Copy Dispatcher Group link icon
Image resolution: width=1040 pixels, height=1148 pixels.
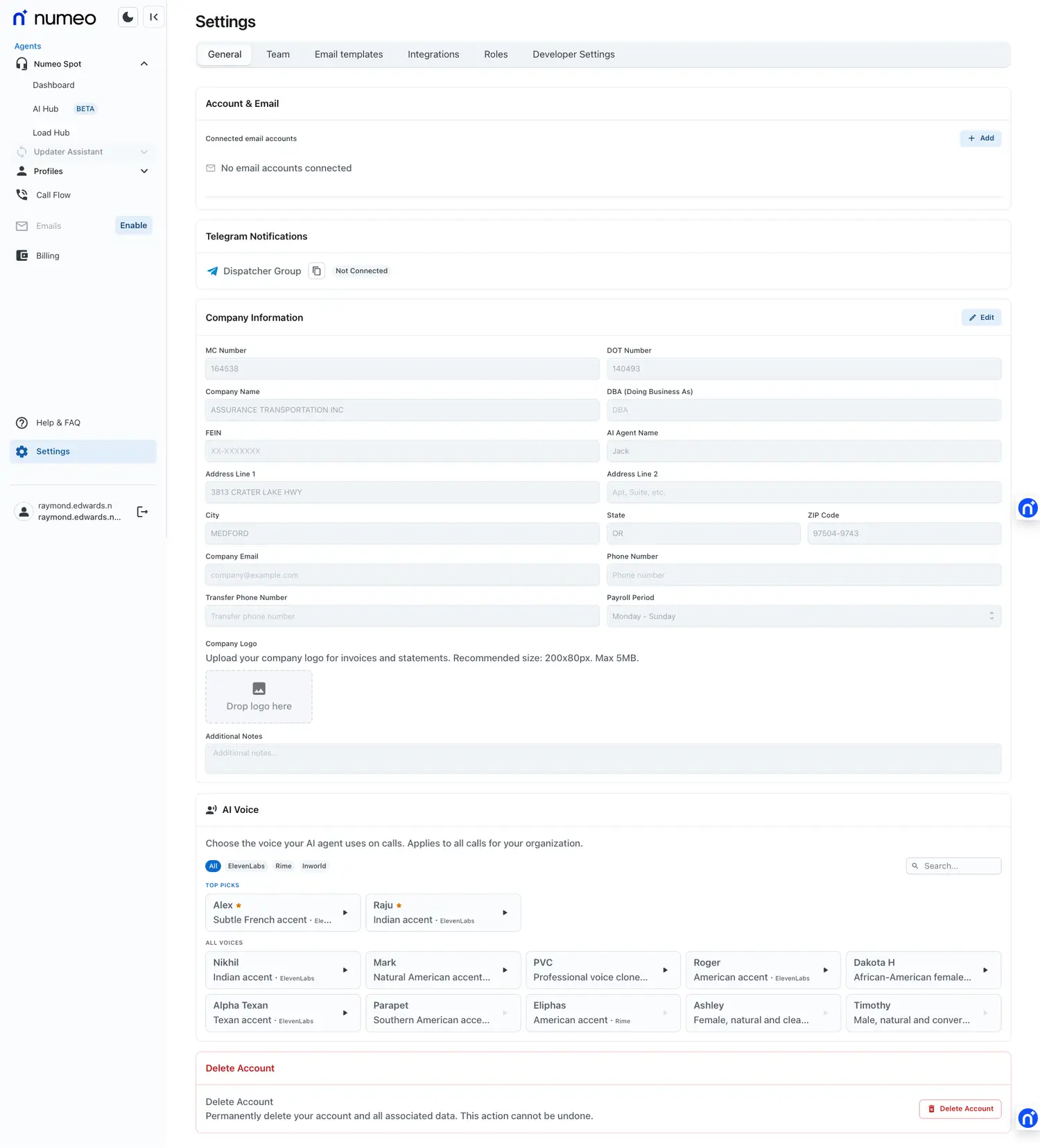pos(316,271)
